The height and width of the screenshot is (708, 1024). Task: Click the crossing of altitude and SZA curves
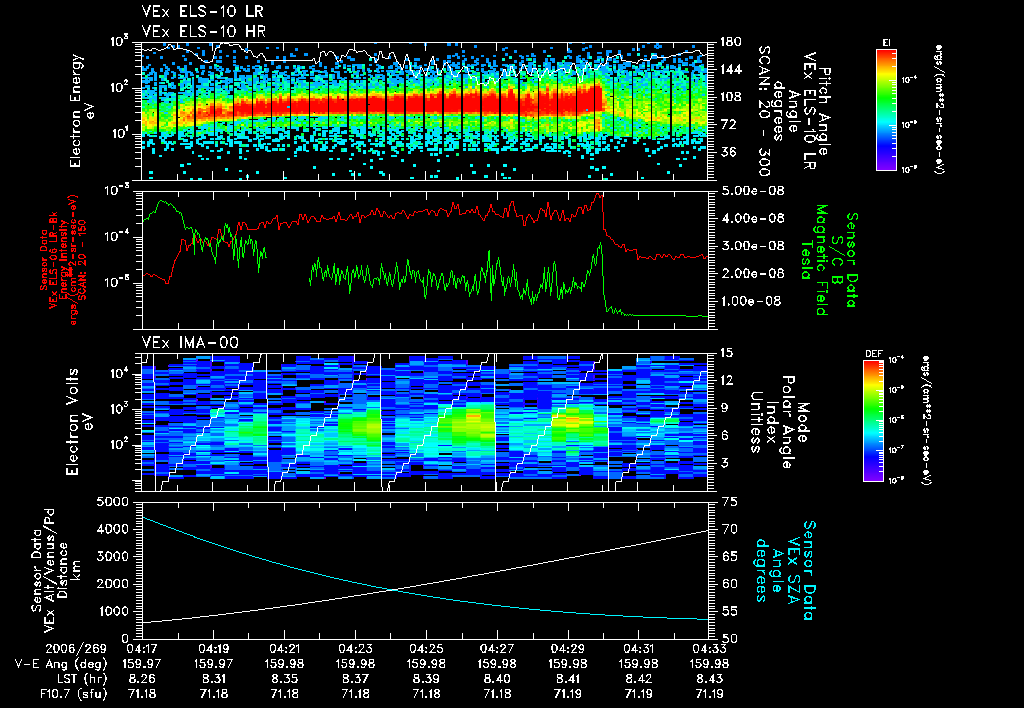coord(392,590)
